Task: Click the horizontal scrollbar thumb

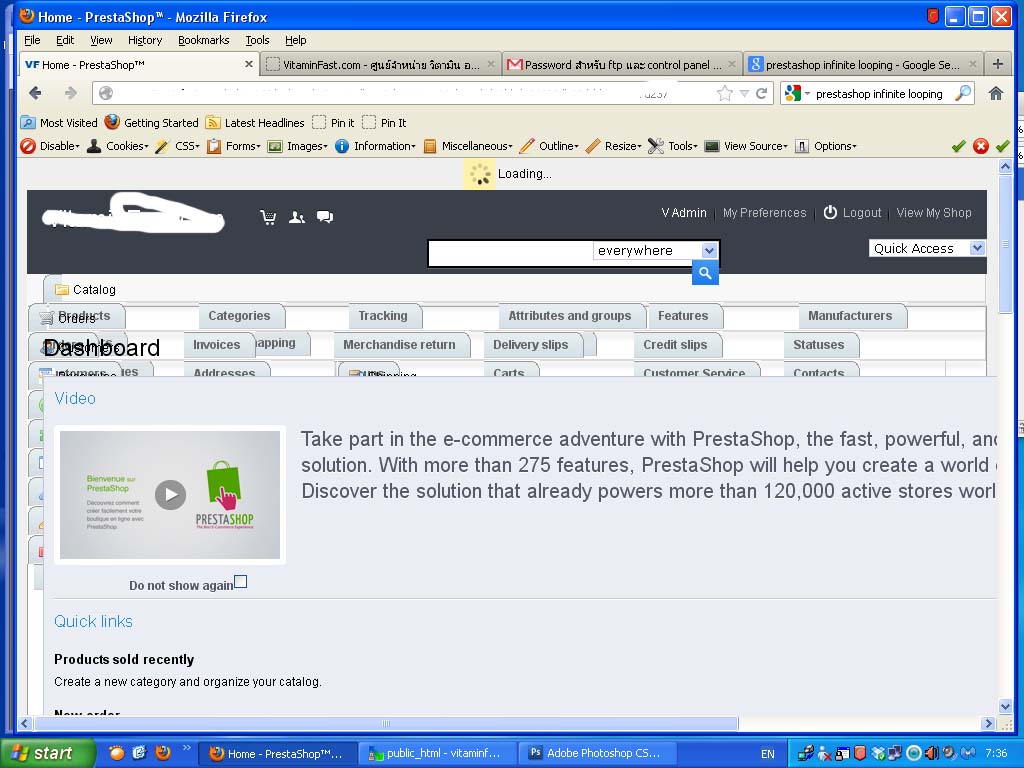Action: pyautogui.click(x=386, y=723)
